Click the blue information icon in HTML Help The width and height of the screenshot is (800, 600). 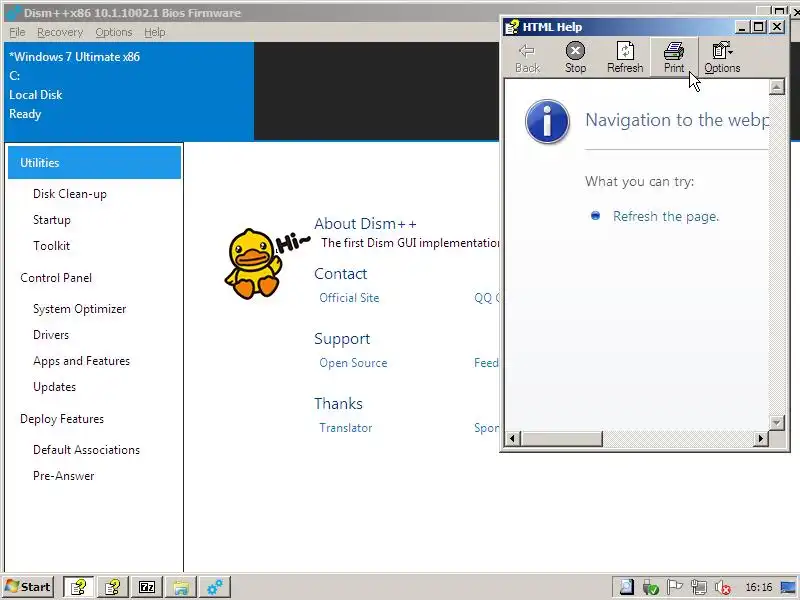coord(547,121)
